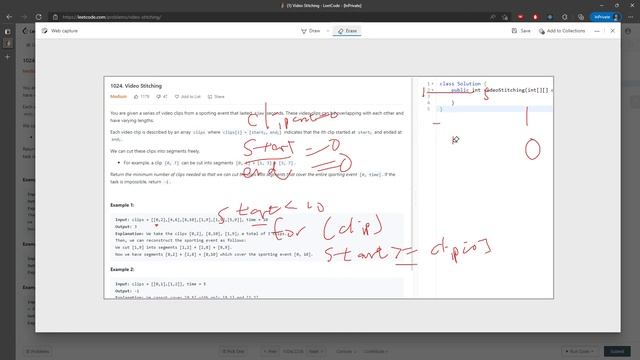Screen dimensions: 640x360
Task: Submit the solution with the Submit button
Action: pyautogui.click(x=617, y=351)
